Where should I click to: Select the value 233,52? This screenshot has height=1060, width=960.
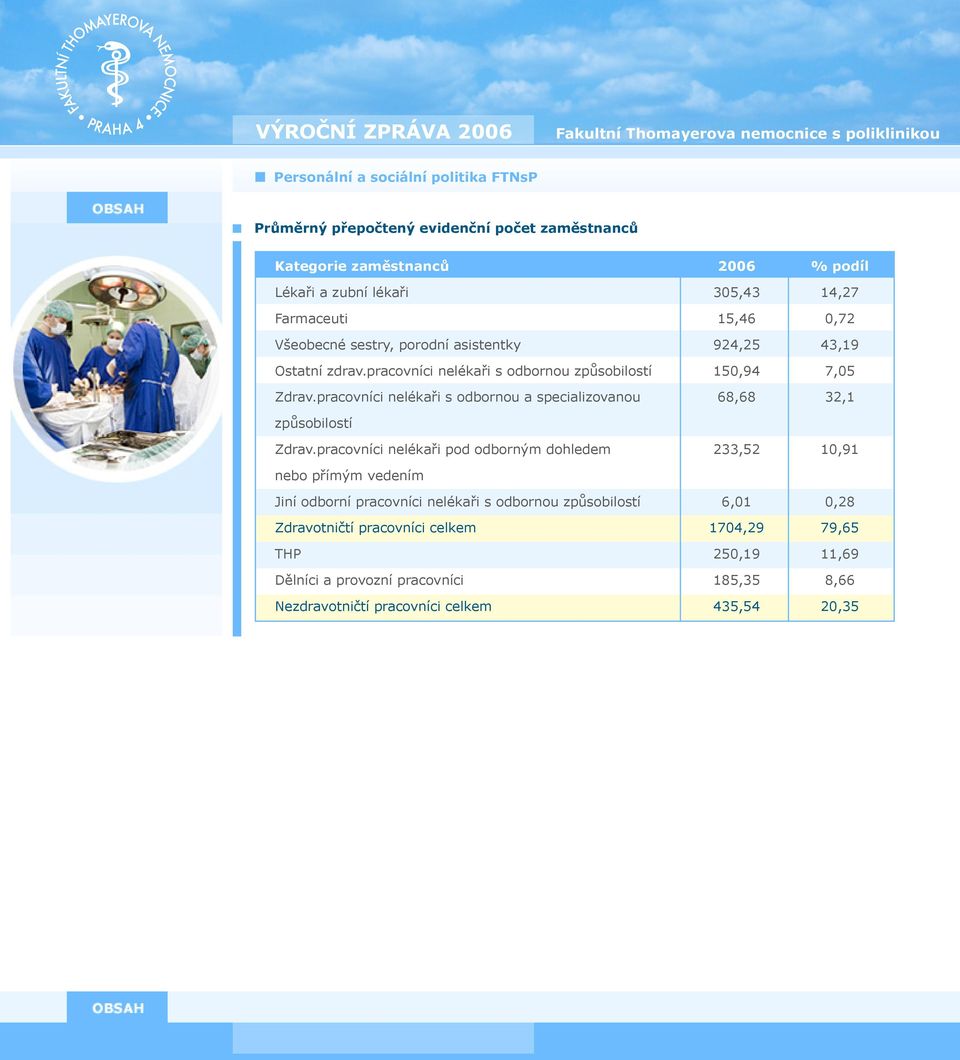(736, 450)
